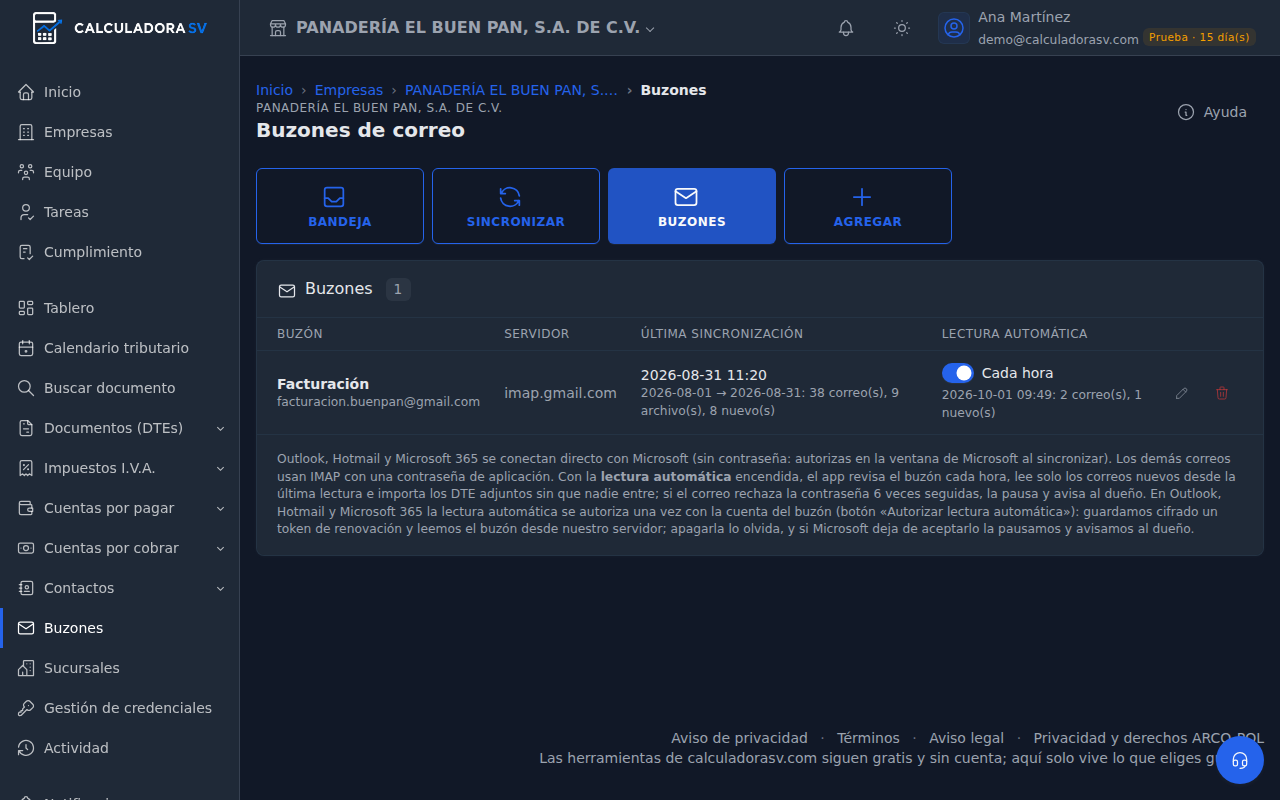This screenshot has height=800, width=1280.
Task: Click the Gestión de credenciales key icon
Action: 26,708
